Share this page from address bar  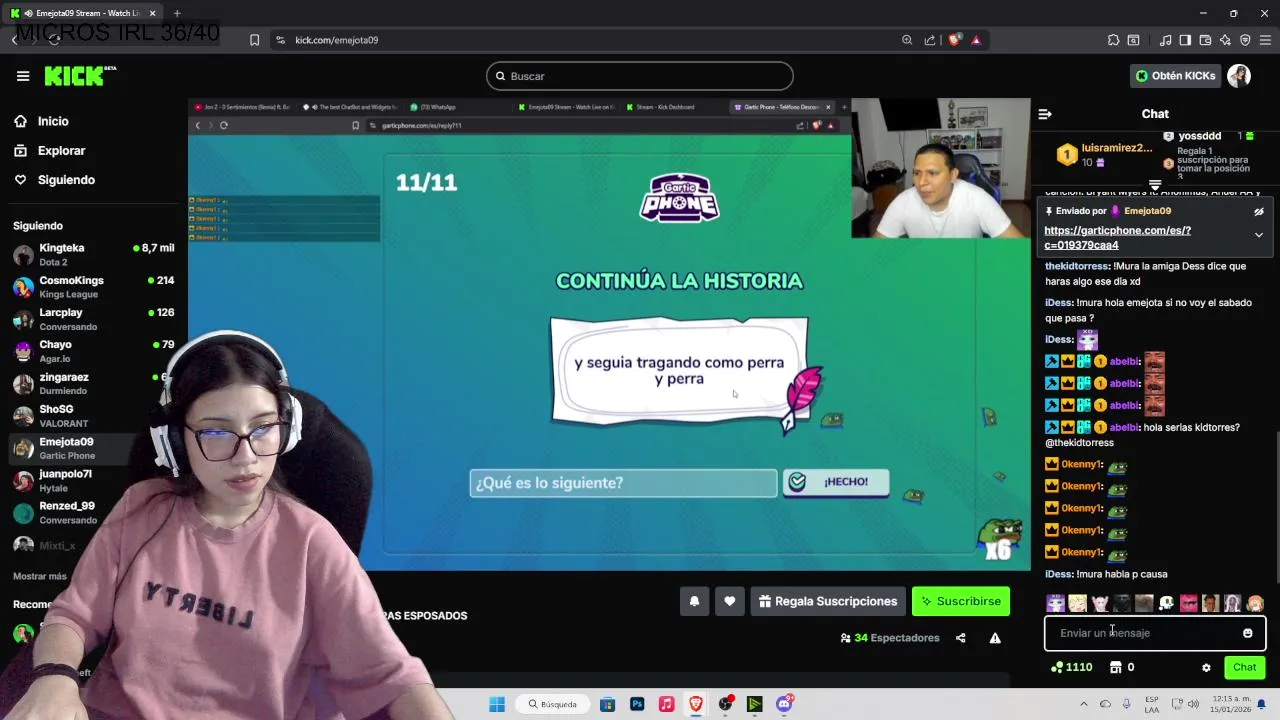point(930,40)
